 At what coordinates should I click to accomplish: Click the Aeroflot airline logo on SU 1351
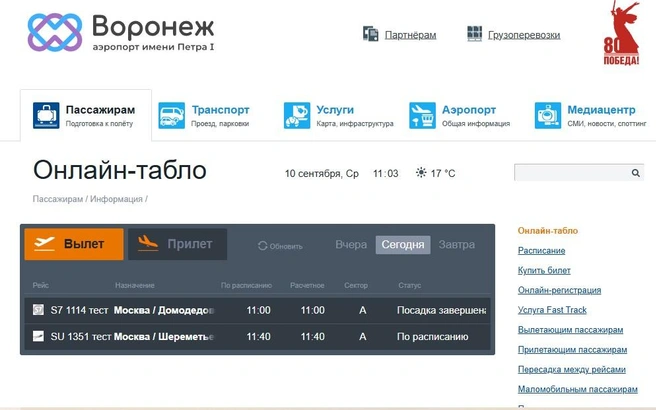[38, 336]
